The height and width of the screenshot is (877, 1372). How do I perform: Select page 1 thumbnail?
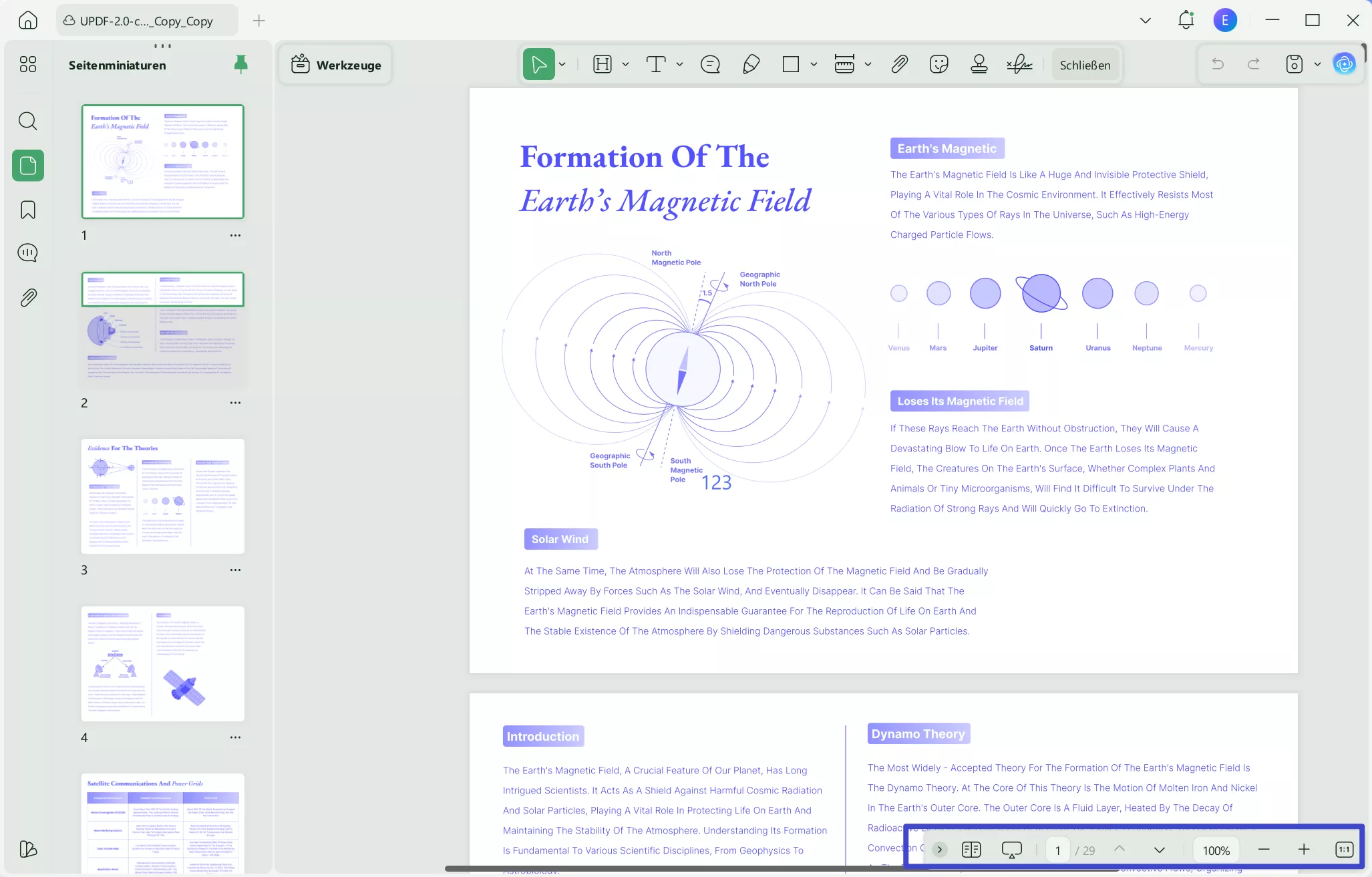pyautogui.click(x=163, y=162)
